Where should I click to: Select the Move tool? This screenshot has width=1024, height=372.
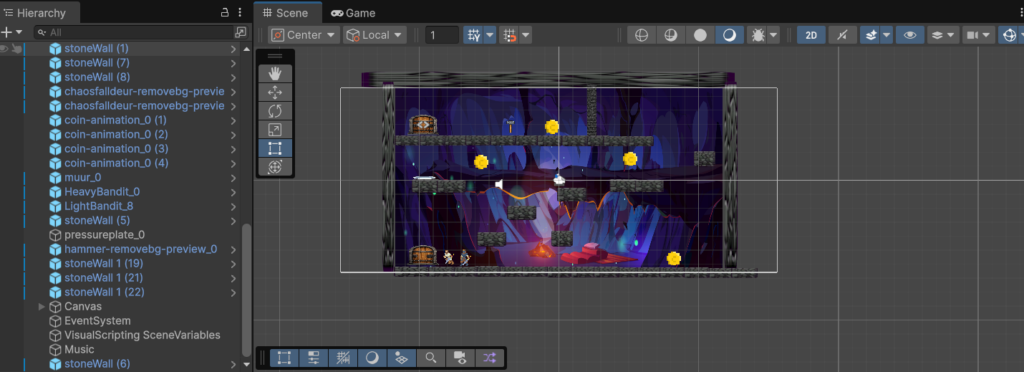[x=275, y=92]
